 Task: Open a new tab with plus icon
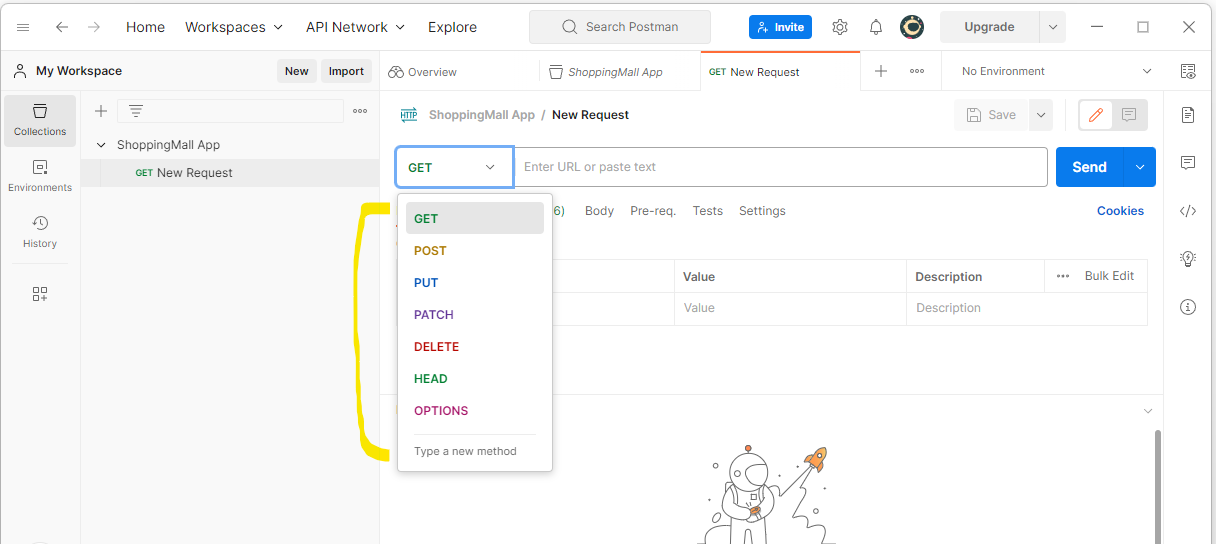click(x=881, y=71)
